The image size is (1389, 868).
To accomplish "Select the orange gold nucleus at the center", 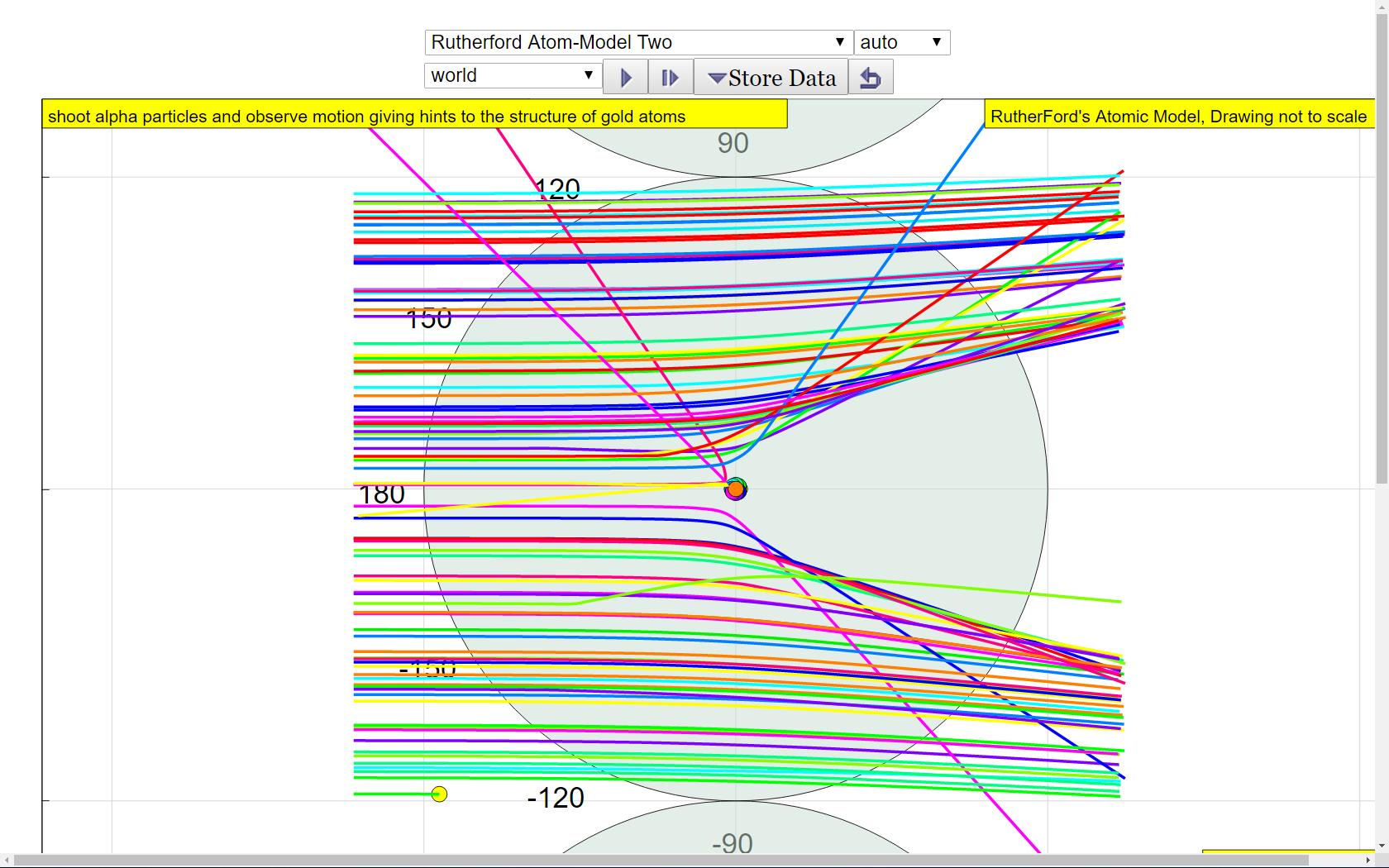I will tap(735, 489).
